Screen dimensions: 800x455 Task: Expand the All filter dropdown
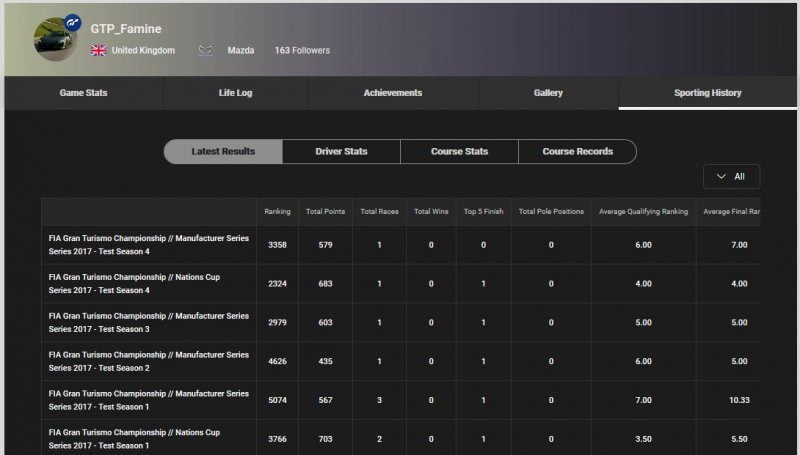pyautogui.click(x=731, y=176)
